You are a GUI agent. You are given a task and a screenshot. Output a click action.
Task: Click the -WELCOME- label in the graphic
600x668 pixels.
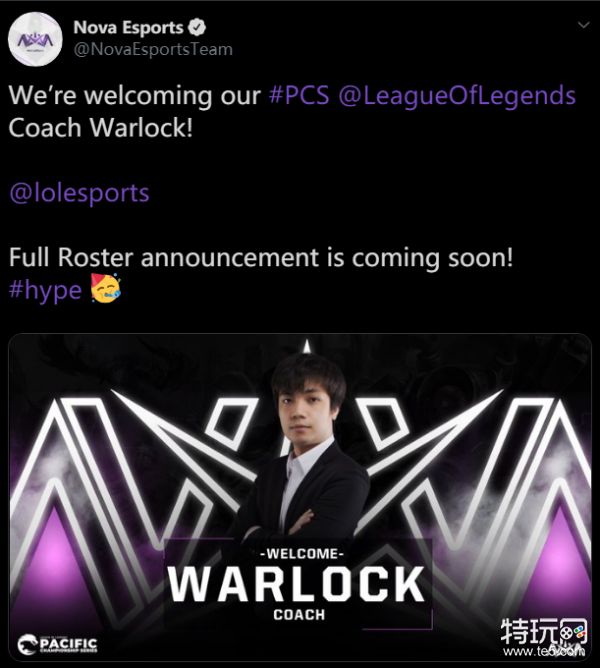302,554
